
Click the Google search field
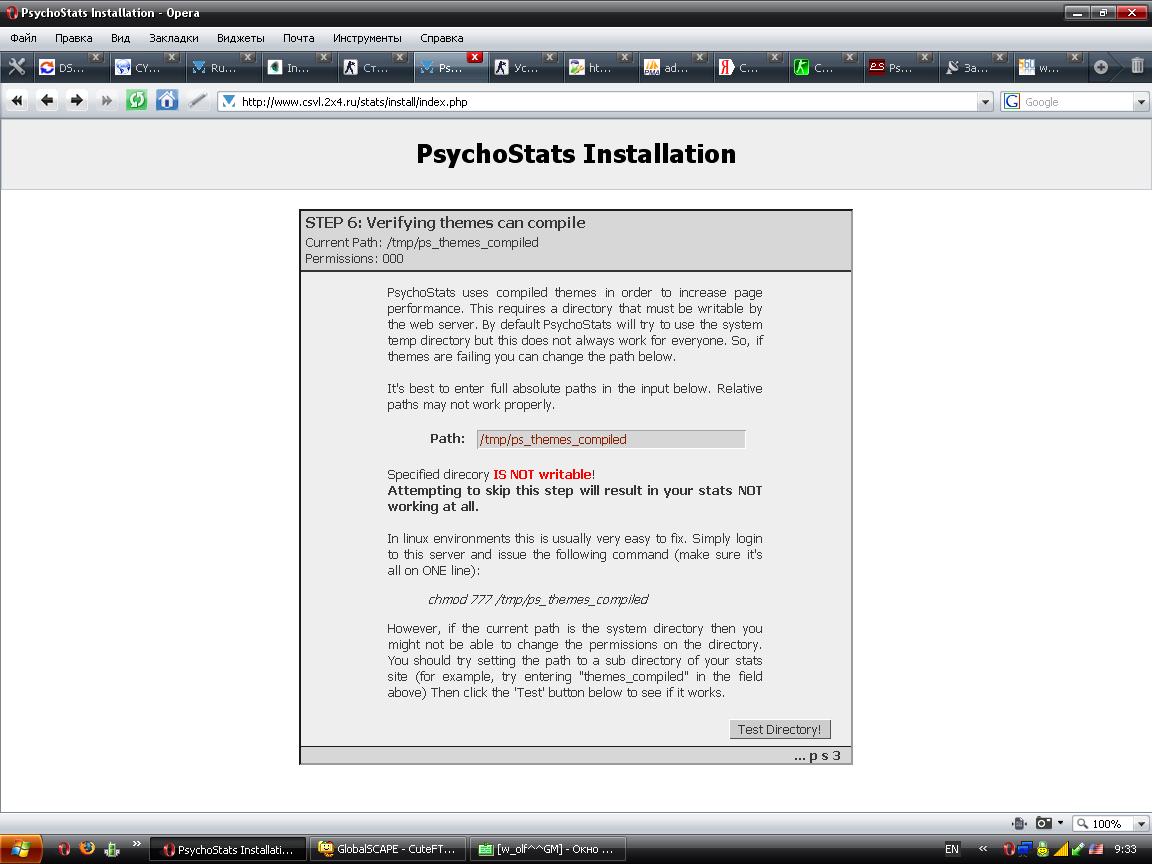click(1078, 102)
